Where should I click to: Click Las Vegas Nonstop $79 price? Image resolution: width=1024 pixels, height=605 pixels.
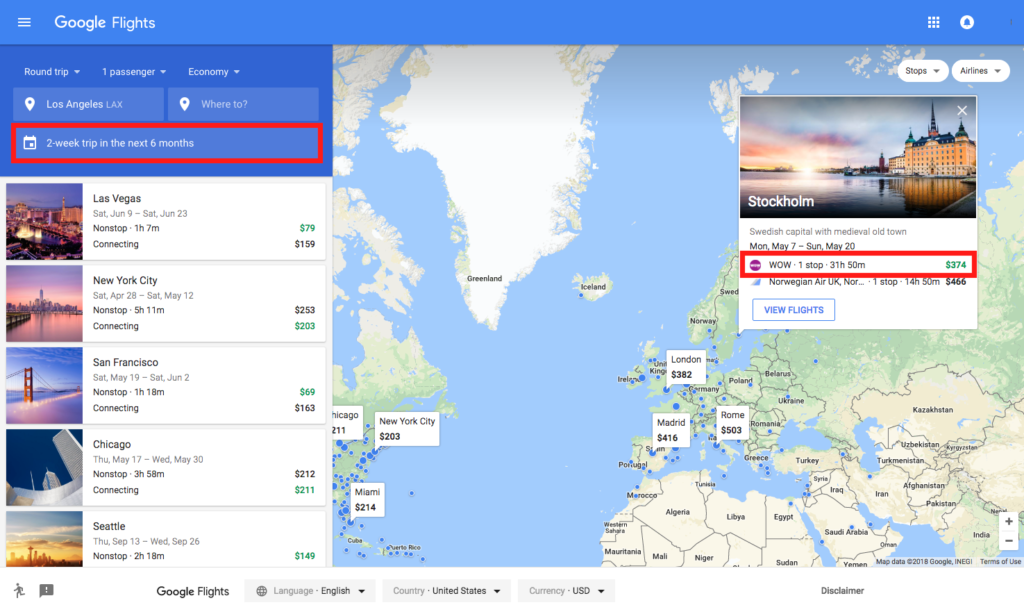[x=307, y=228]
